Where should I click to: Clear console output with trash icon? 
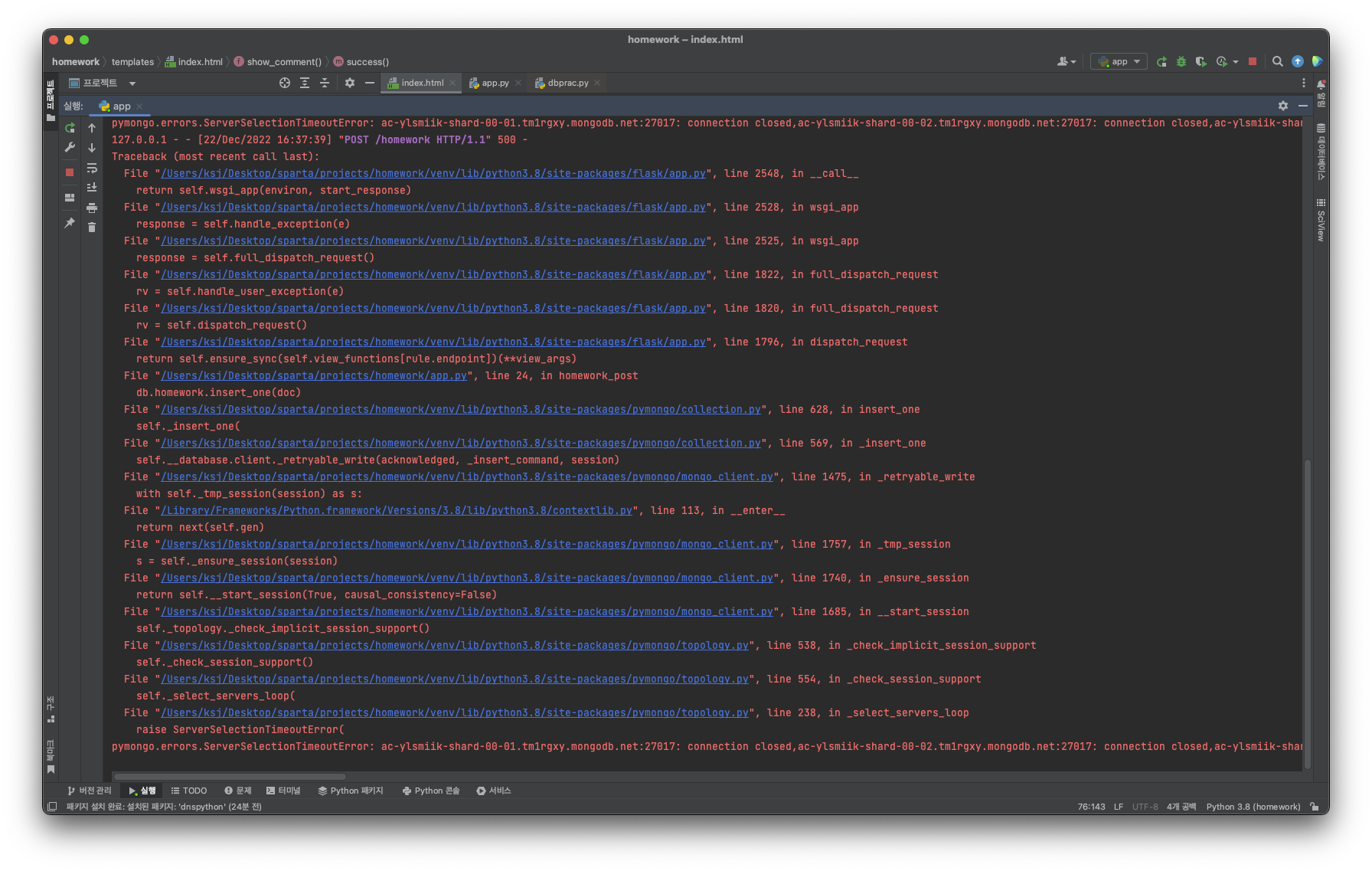tap(92, 228)
